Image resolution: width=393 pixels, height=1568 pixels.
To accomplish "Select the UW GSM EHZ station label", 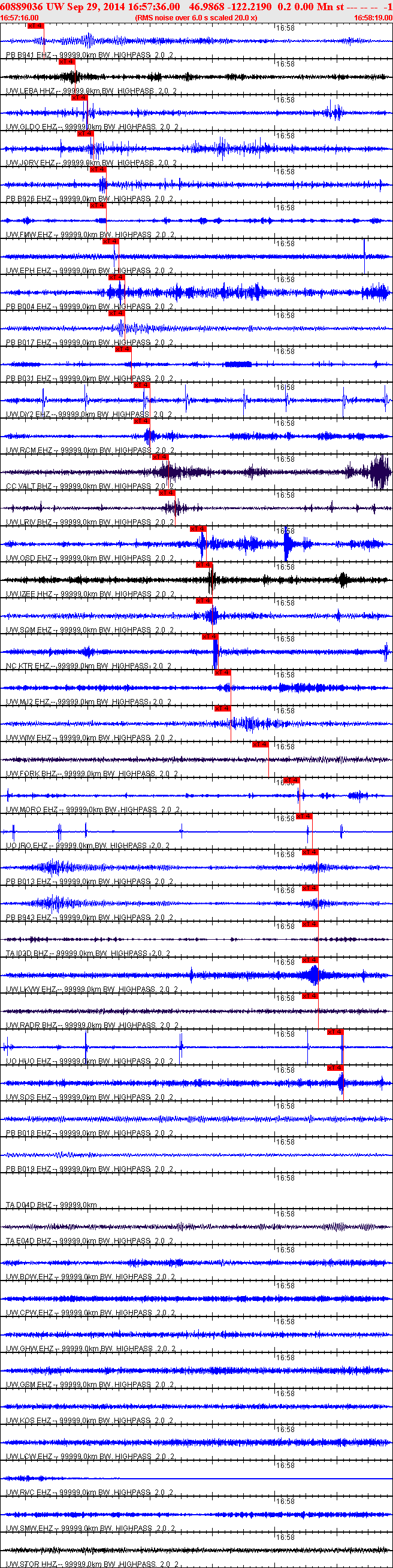I will [x=90, y=1384].
